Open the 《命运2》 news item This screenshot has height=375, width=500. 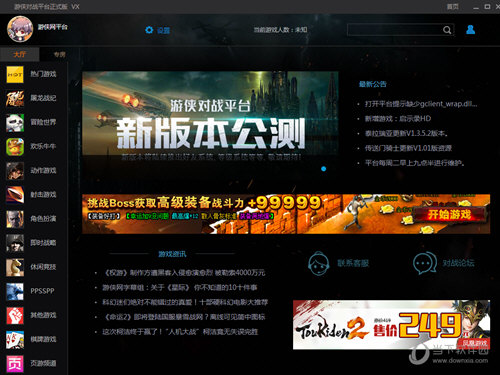pyautogui.click(x=185, y=317)
